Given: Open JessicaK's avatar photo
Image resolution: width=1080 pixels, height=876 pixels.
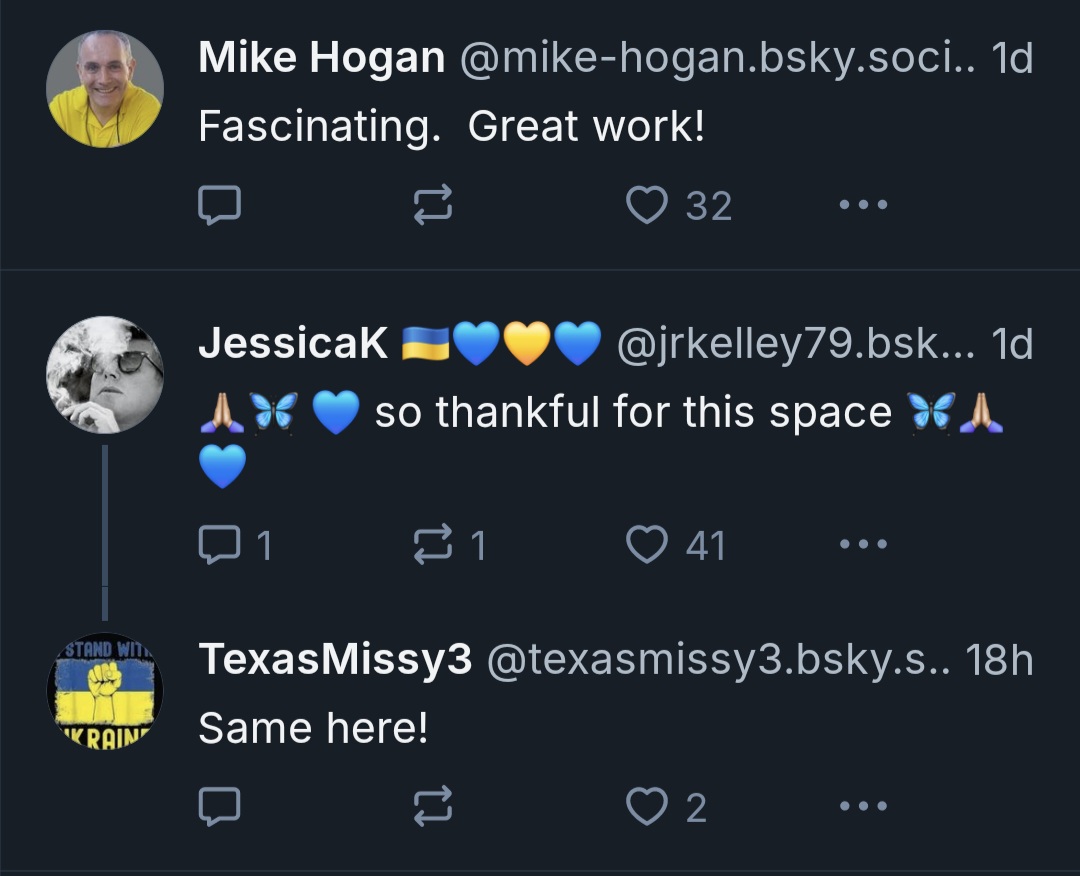Looking at the screenshot, I should (x=104, y=375).
